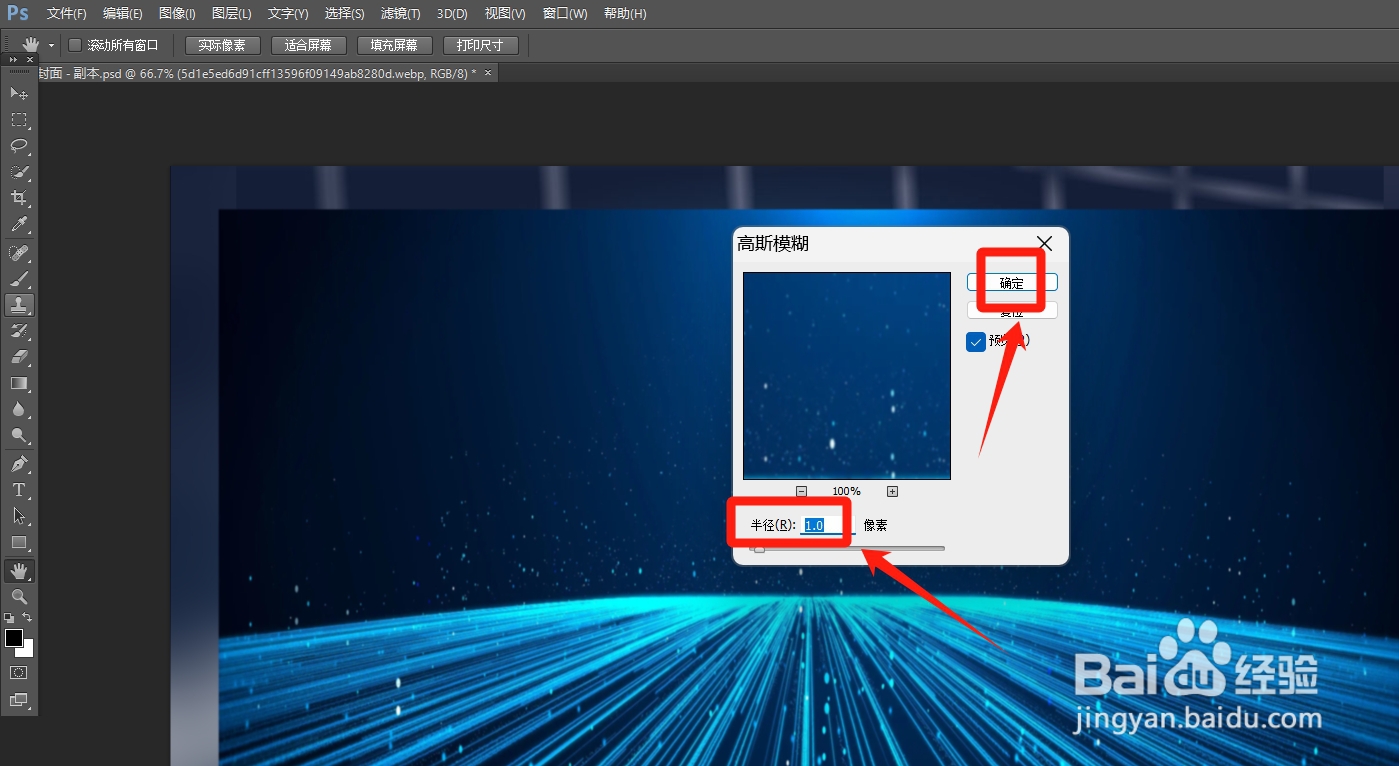Click the 半径 radius input field
Image resolution: width=1399 pixels, height=766 pixels.
(x=828, y=525)
